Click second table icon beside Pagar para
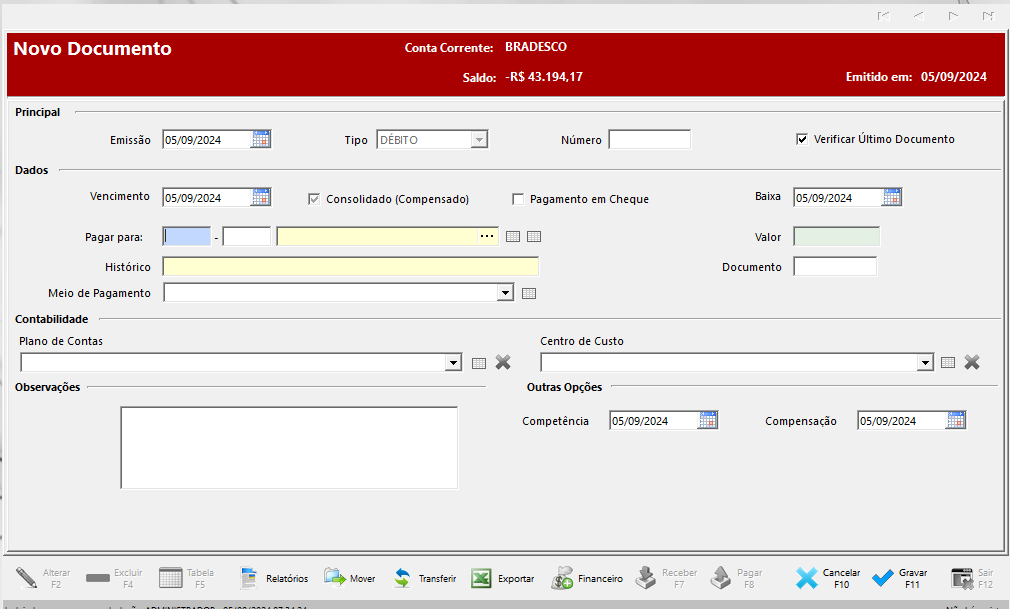 point(534,237)
